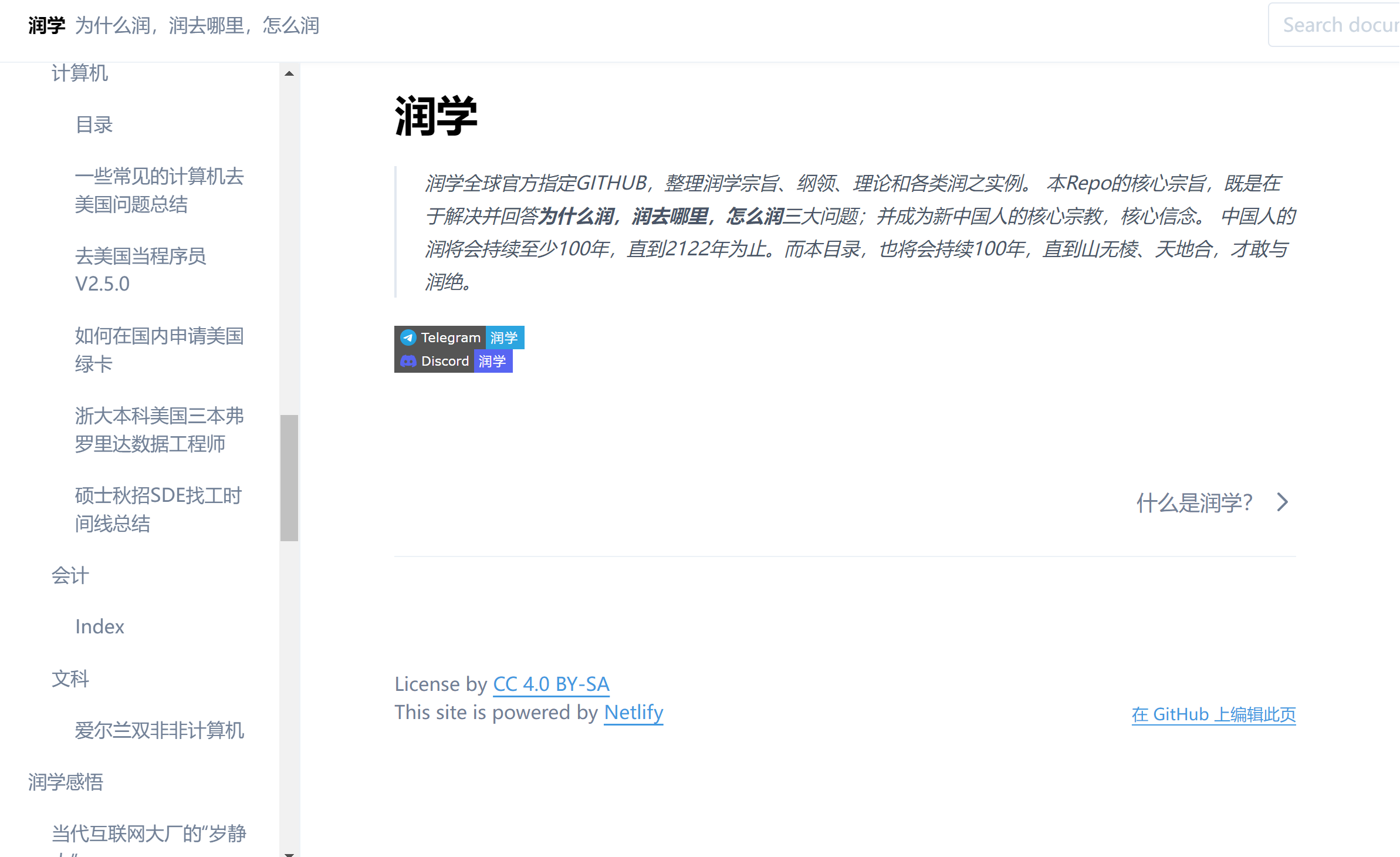Open 浙大本科美国三本弗罗里达数据工程师 page
The image size is (1400, 857).
tap(160, 430)
